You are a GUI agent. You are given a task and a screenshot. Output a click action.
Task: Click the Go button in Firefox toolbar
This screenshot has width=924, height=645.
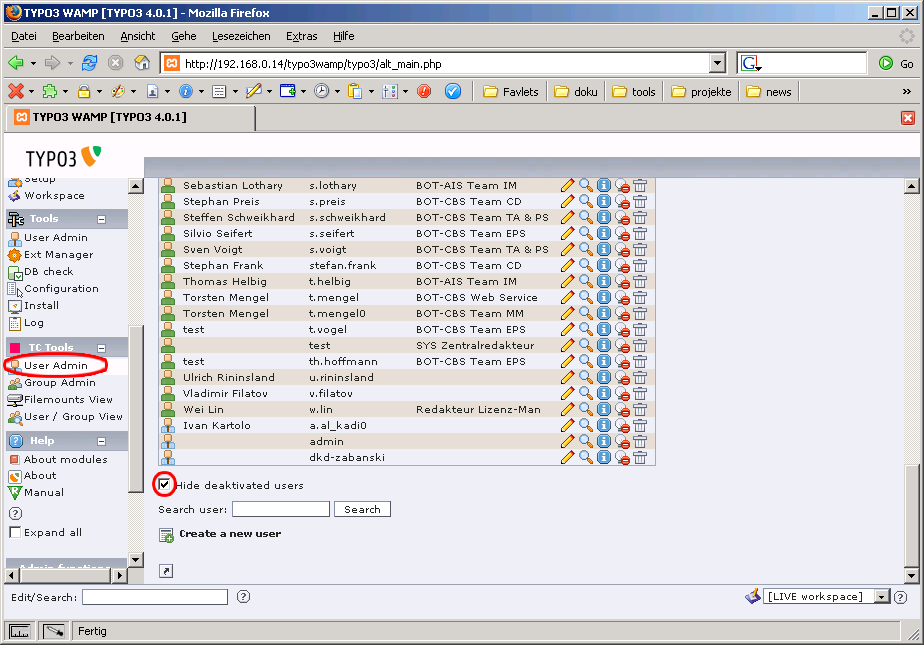(896, 64)
